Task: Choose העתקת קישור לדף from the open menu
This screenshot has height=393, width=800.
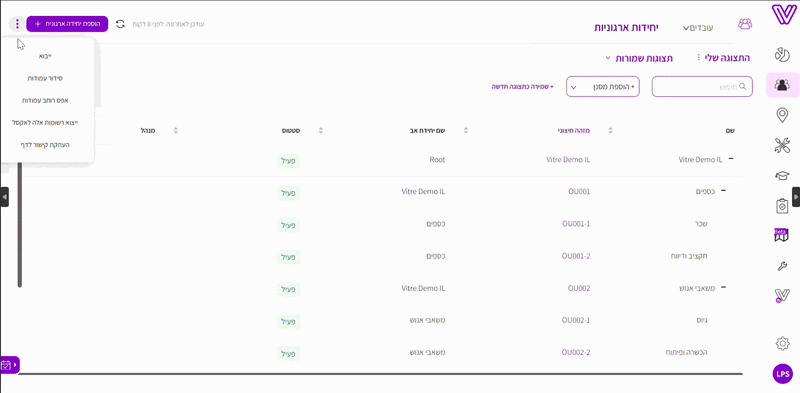Action: tap(45, 145)
